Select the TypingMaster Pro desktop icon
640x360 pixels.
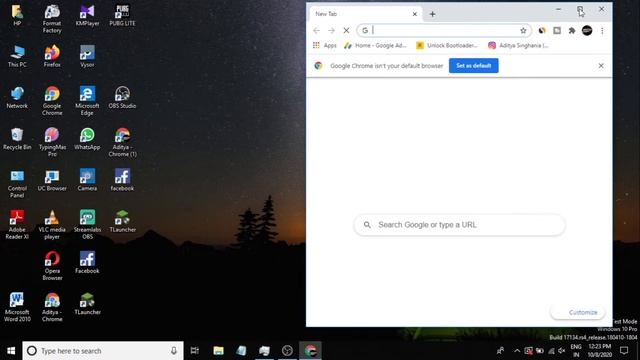tap(52, 142)
